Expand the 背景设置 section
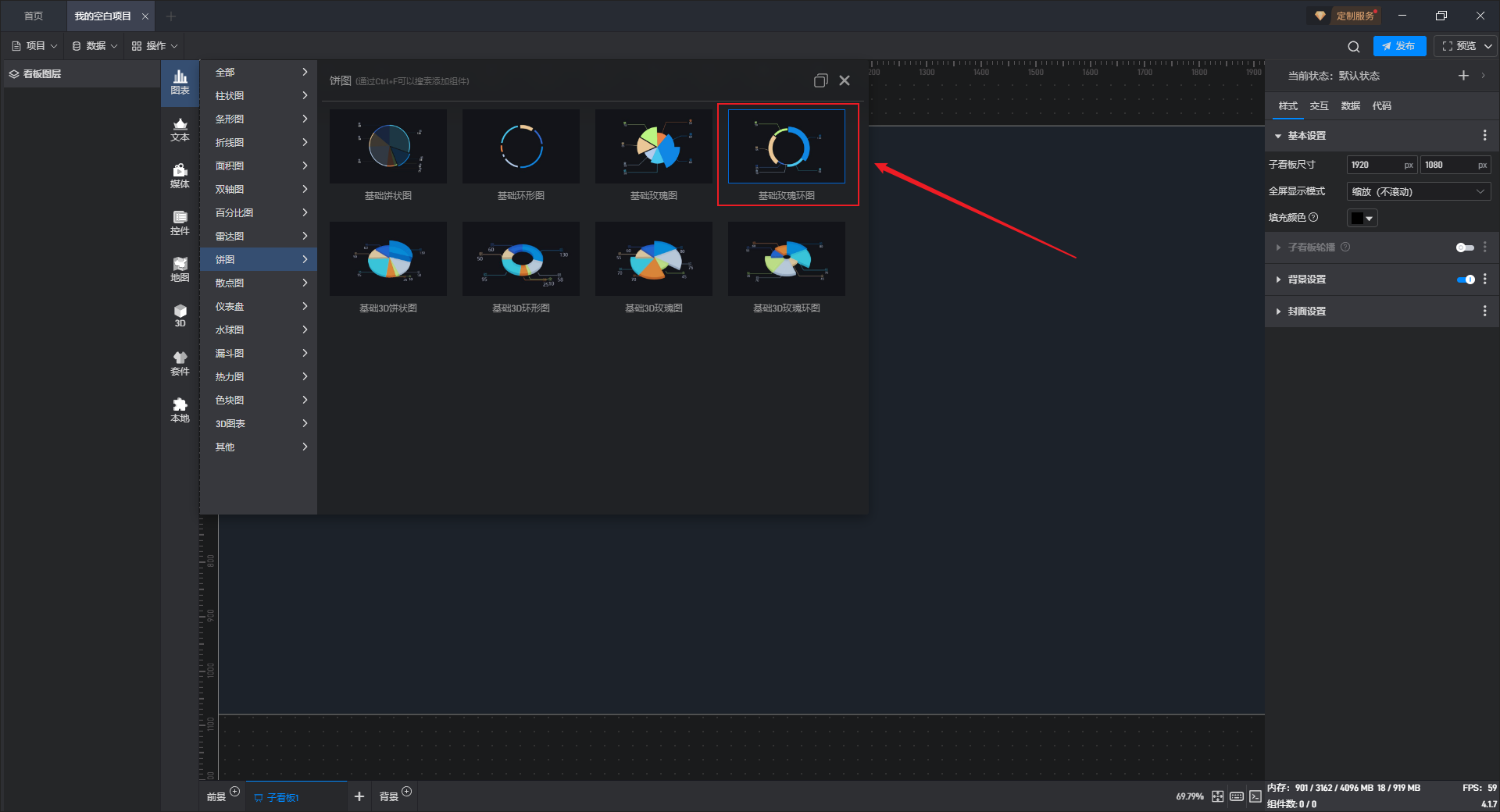Image resolution: width=1500 pixels, height=812 pixels. [x=1278, y=280]
